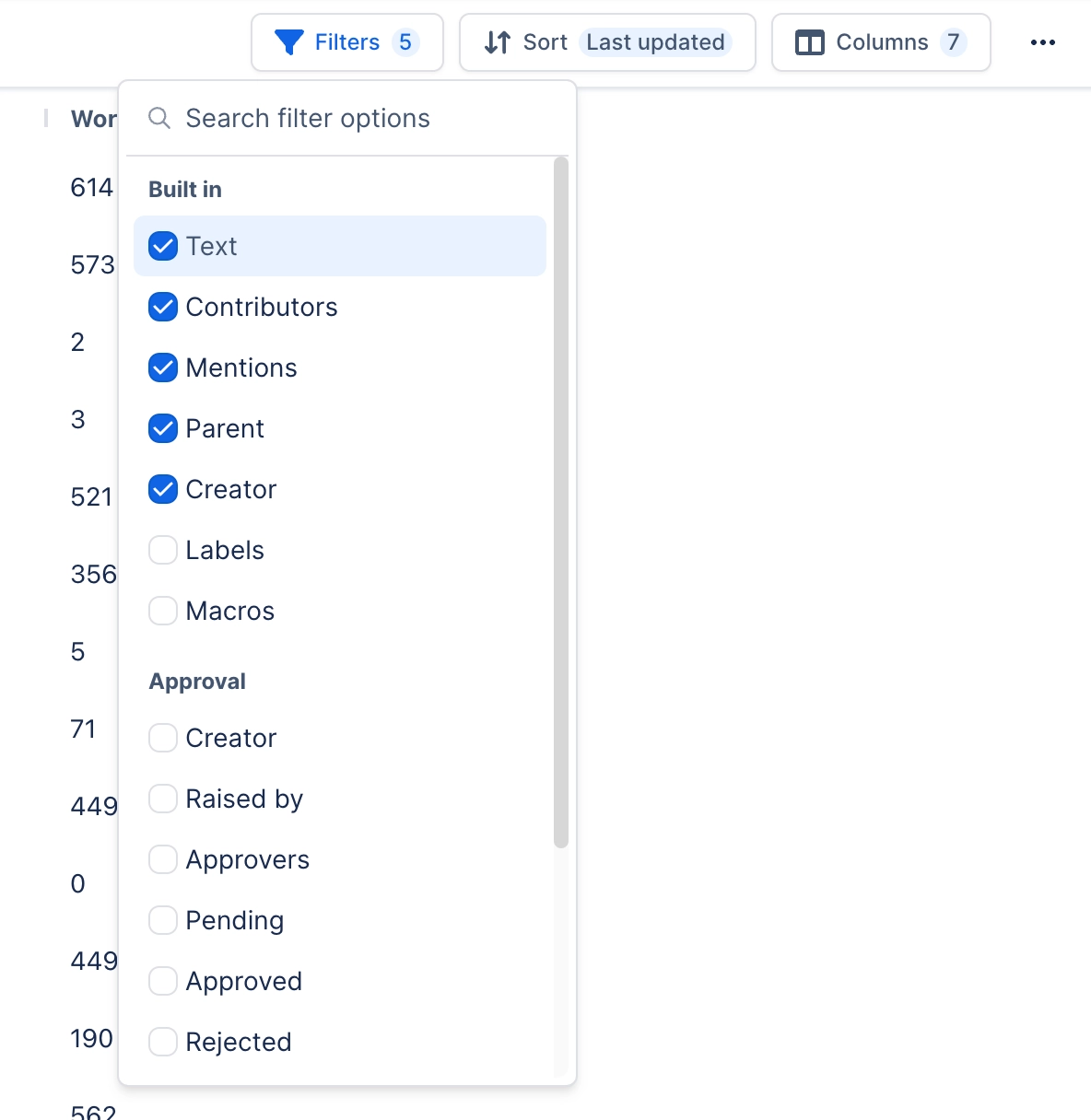The width and height of the screenshot is (1091, 1120).
Task: Click the sort arrows icon
Action: 498,42
